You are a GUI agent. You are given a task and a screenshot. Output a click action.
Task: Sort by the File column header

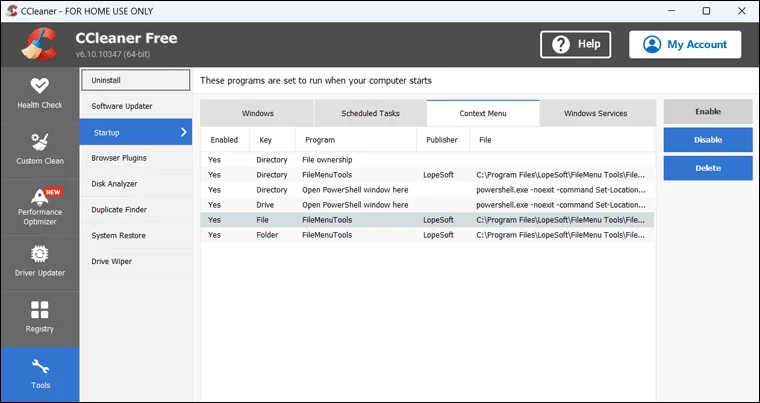(562, 140)
